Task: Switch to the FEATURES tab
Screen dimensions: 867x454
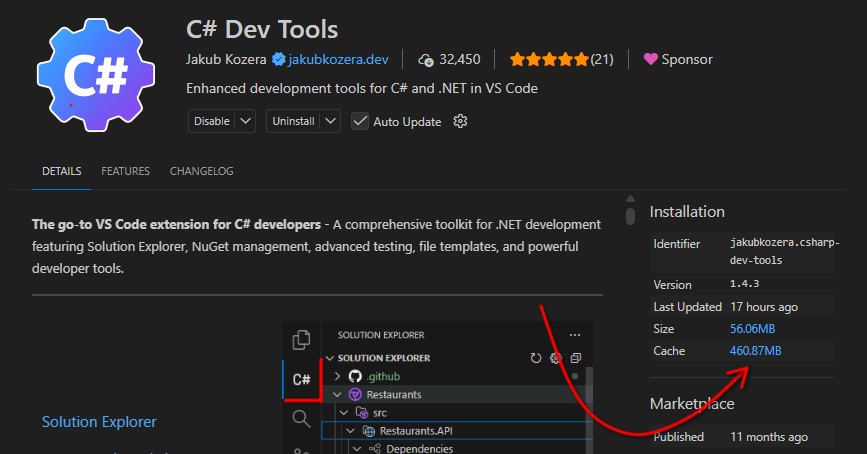Action: (126, 171)
